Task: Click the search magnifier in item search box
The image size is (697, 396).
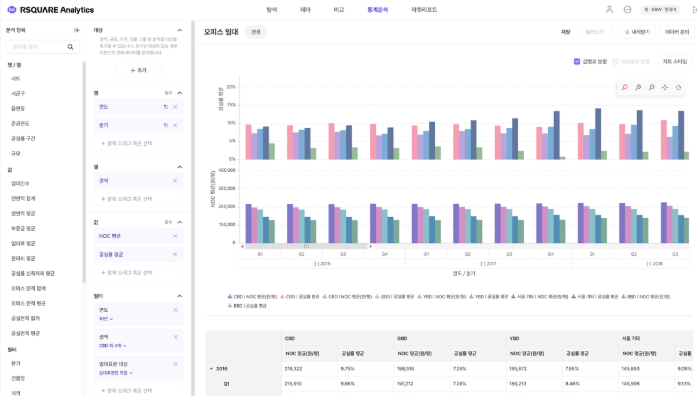Action: pos(70,47)
